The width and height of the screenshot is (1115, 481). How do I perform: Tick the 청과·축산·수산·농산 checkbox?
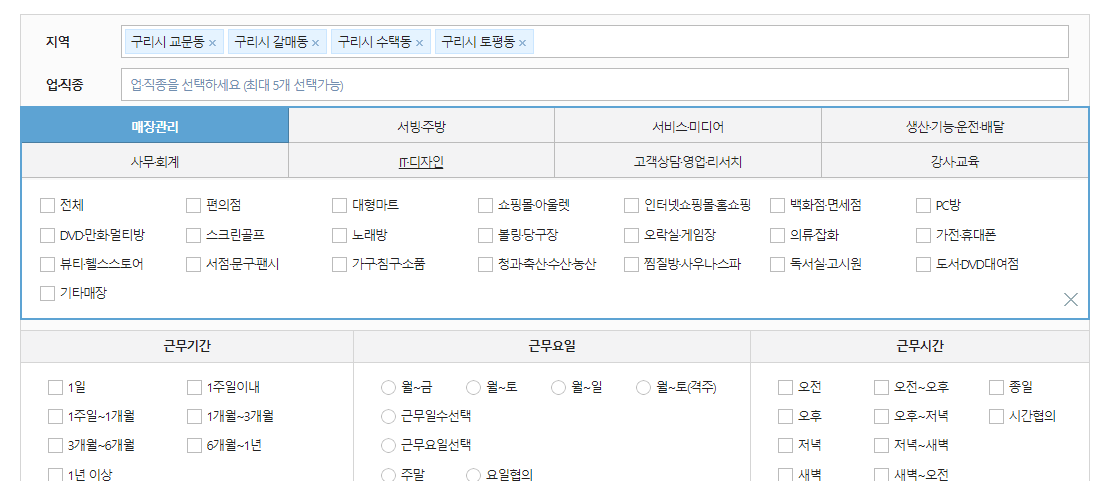(486, 265)
